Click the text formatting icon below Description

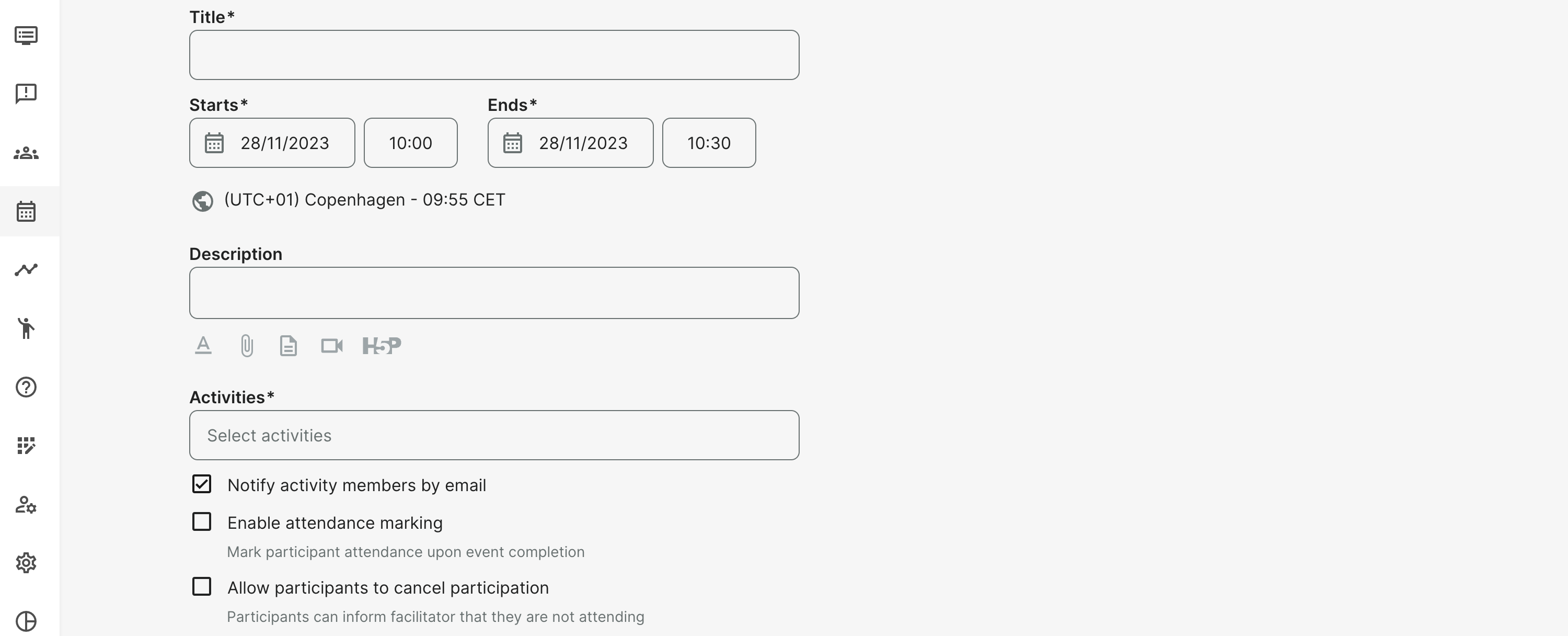203,345
